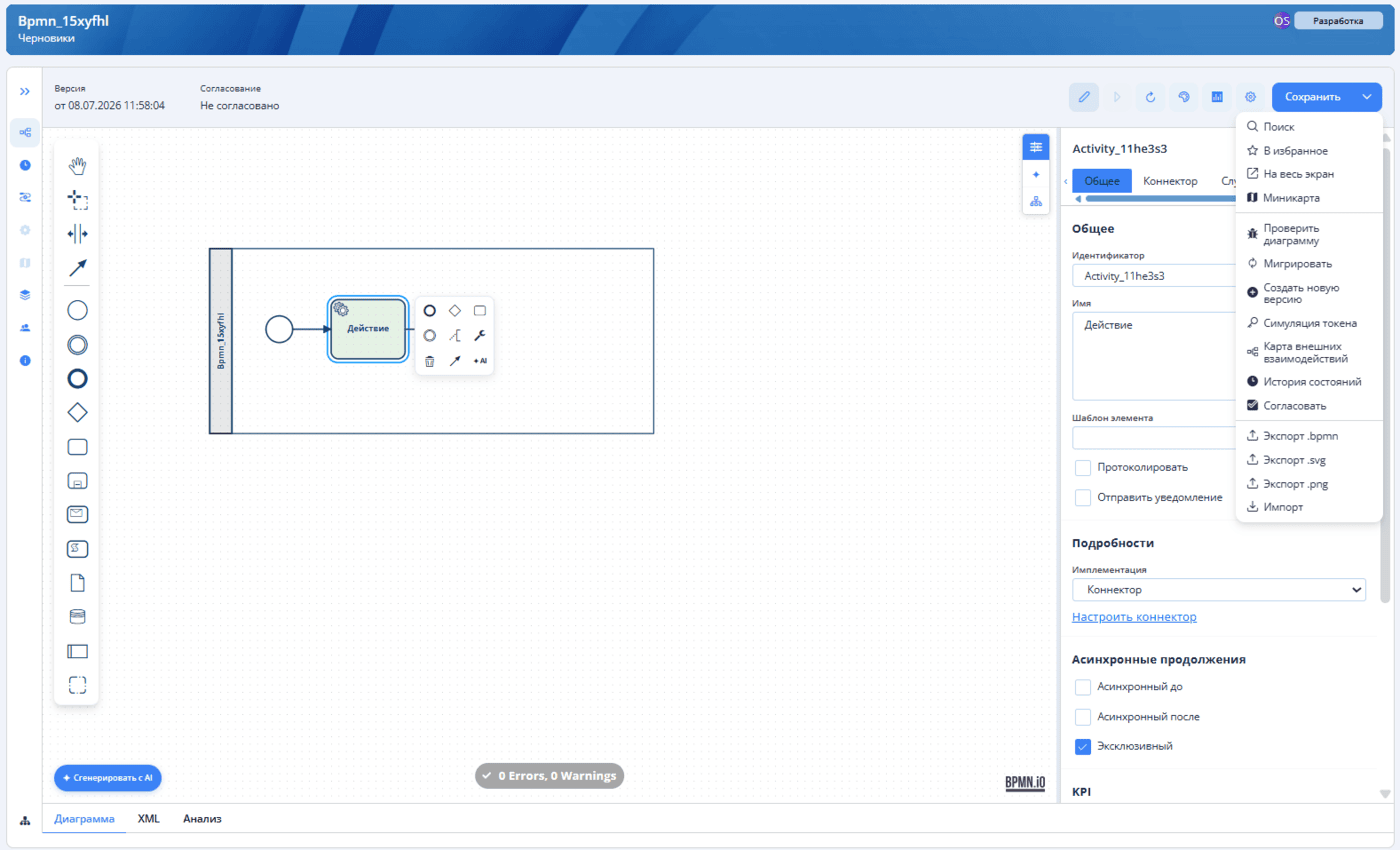This screenshot has width=1400, height=850.
Task: Create a group element from palette
Action: point(77,685)
